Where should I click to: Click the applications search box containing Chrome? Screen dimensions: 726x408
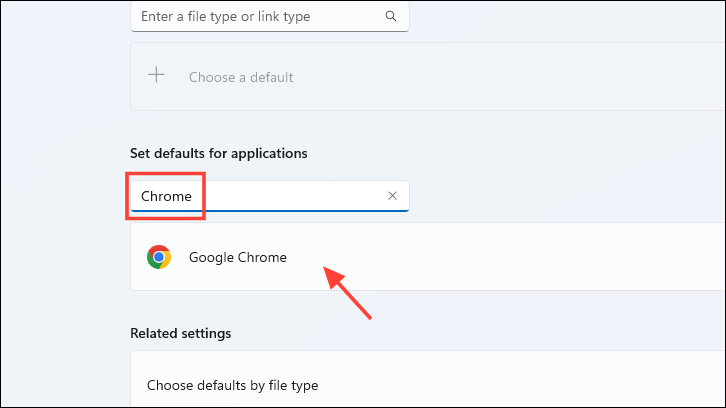pos(269,196)
